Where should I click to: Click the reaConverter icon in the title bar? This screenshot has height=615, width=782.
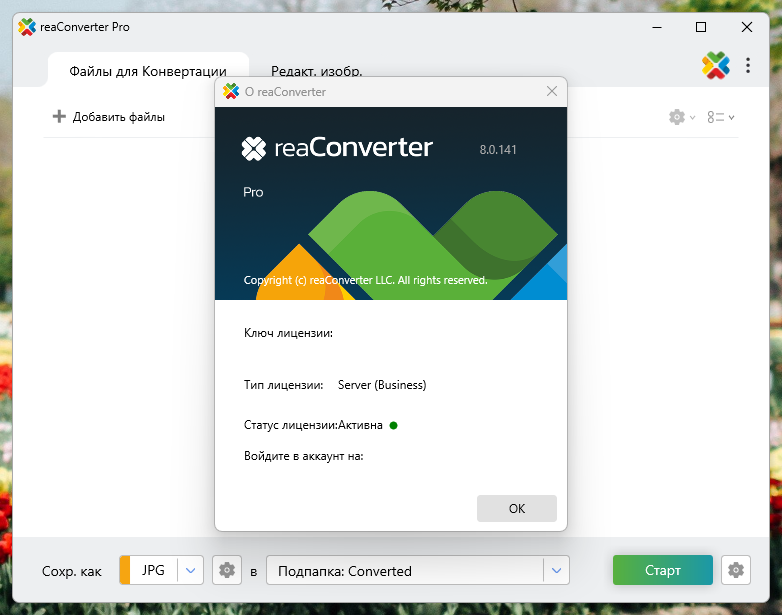pos(27,27)
